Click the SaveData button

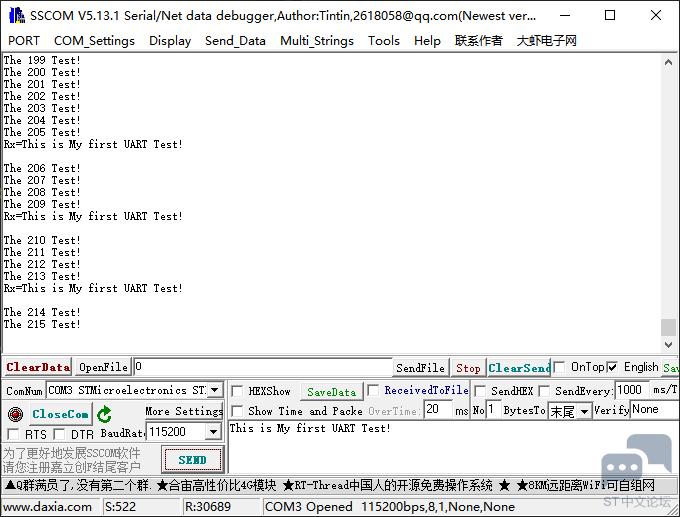coord(332,392)
